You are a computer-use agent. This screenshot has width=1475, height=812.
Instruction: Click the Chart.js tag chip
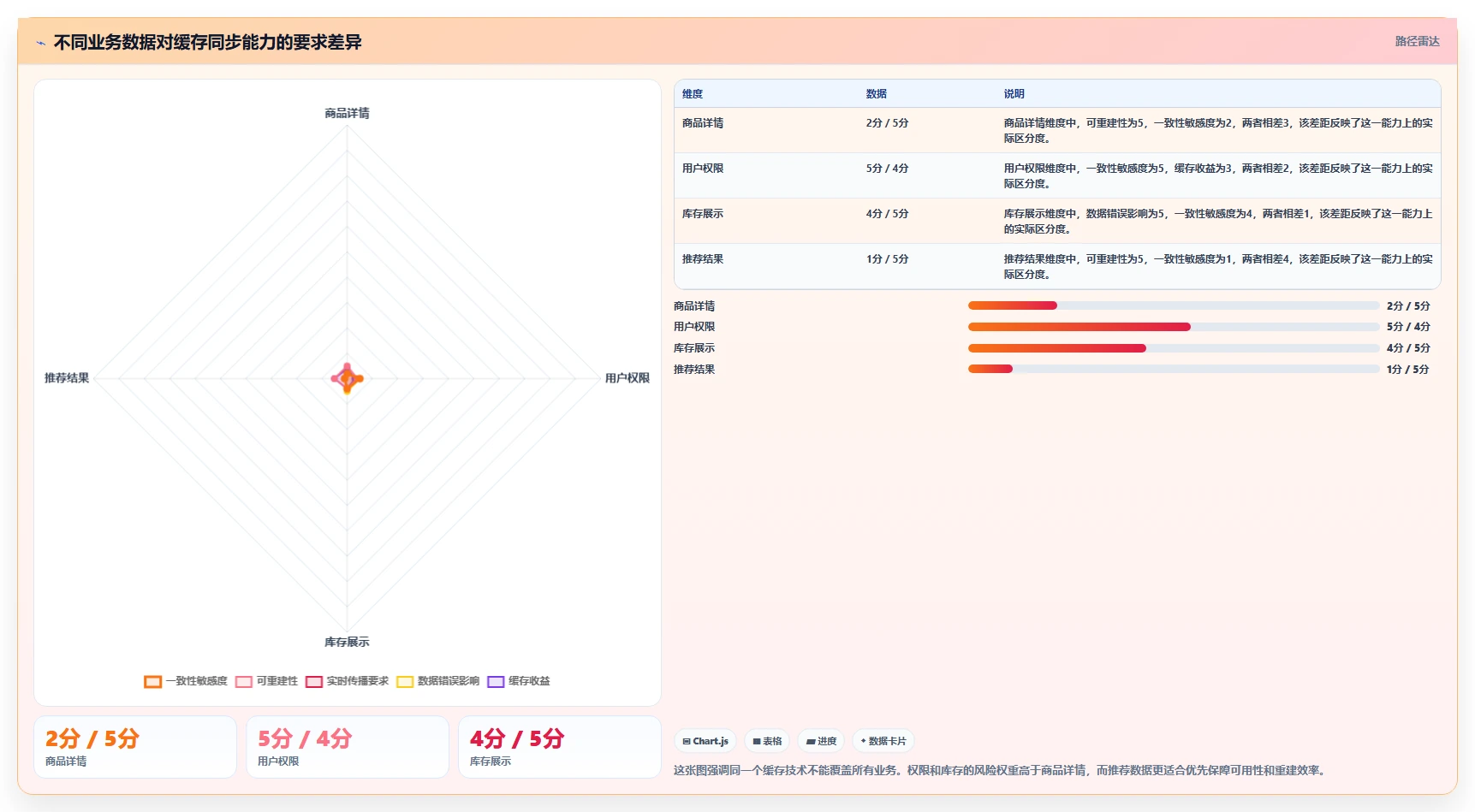pyautogui.click(x=705, y=741)
